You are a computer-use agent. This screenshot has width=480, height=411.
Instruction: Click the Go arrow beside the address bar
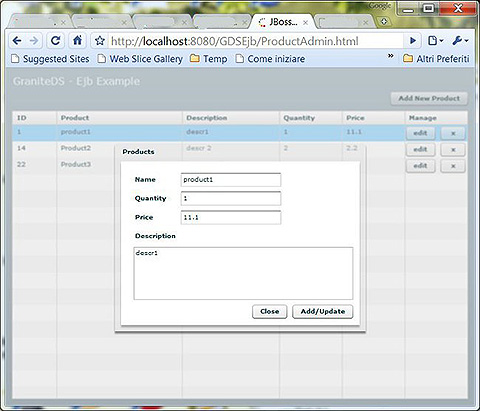(x=413, y=41)
